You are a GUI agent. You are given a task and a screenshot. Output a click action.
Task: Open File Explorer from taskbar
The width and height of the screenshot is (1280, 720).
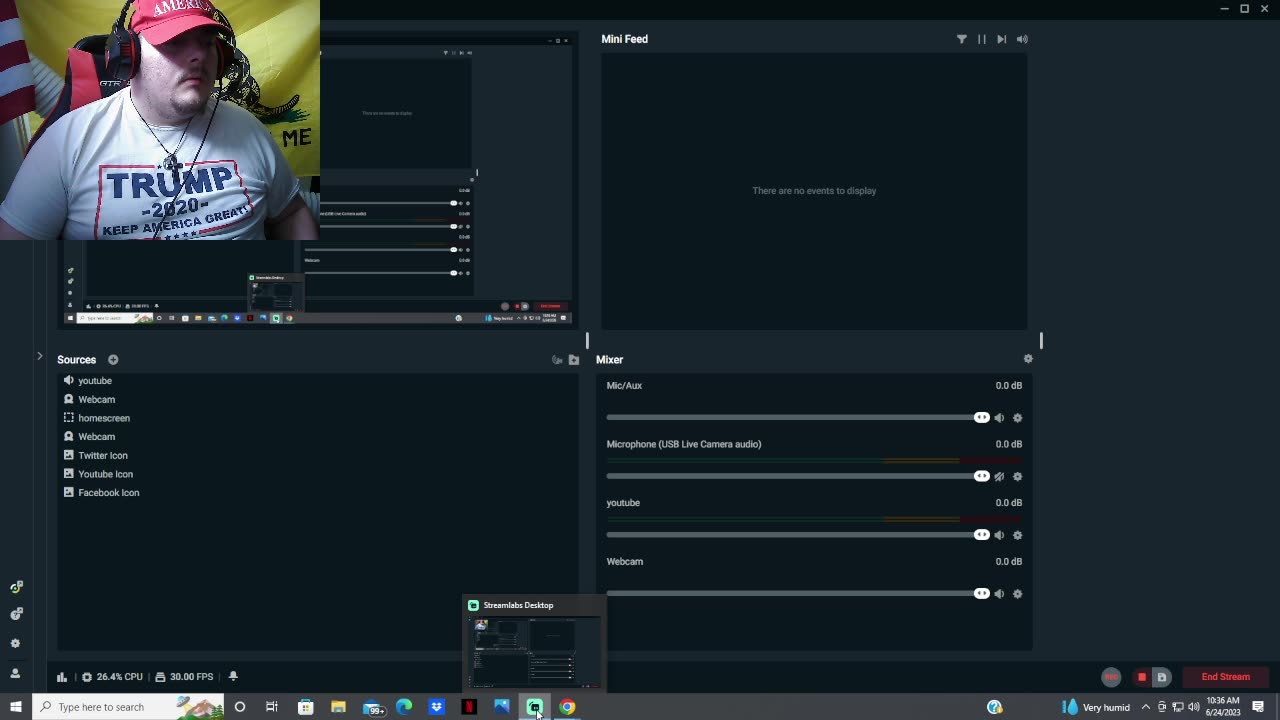[338, 707]
